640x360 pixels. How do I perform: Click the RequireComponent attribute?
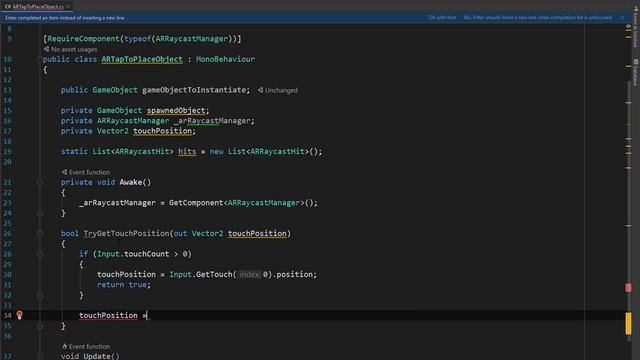point(83,39)
